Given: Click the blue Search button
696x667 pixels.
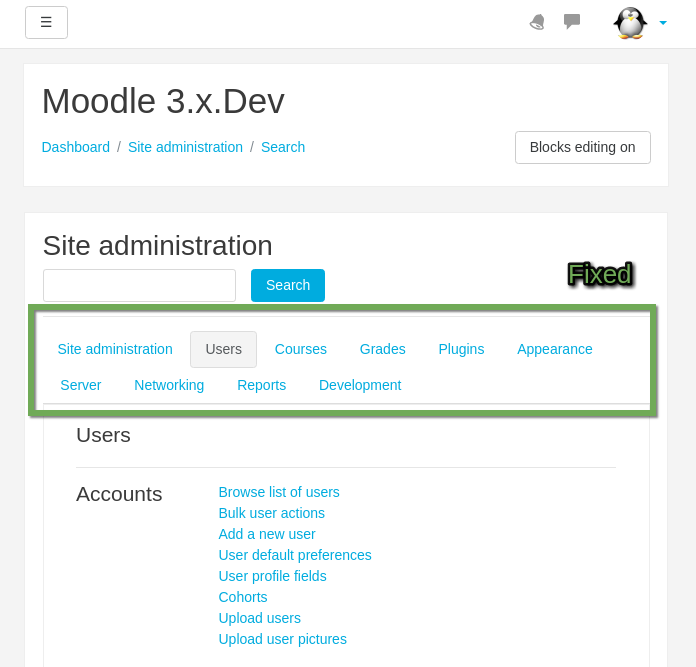Looking at the screenshot, I should click(288, 285).
